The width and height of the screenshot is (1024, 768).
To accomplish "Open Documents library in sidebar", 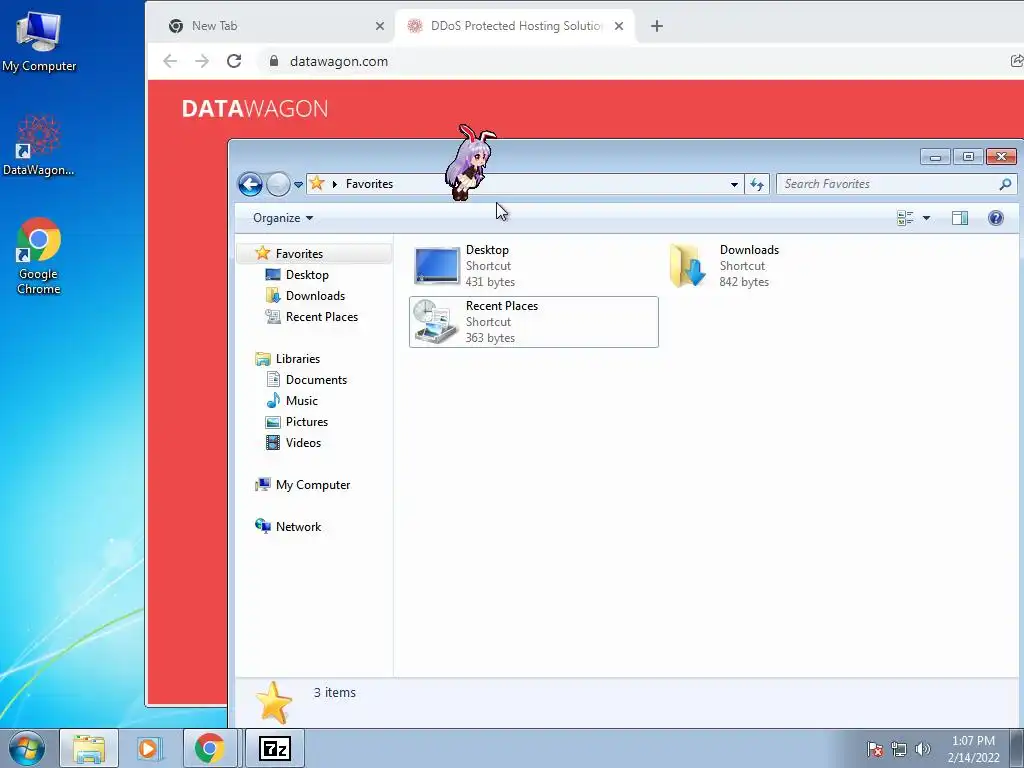I will pyautogui.click(x=316, y=379).
